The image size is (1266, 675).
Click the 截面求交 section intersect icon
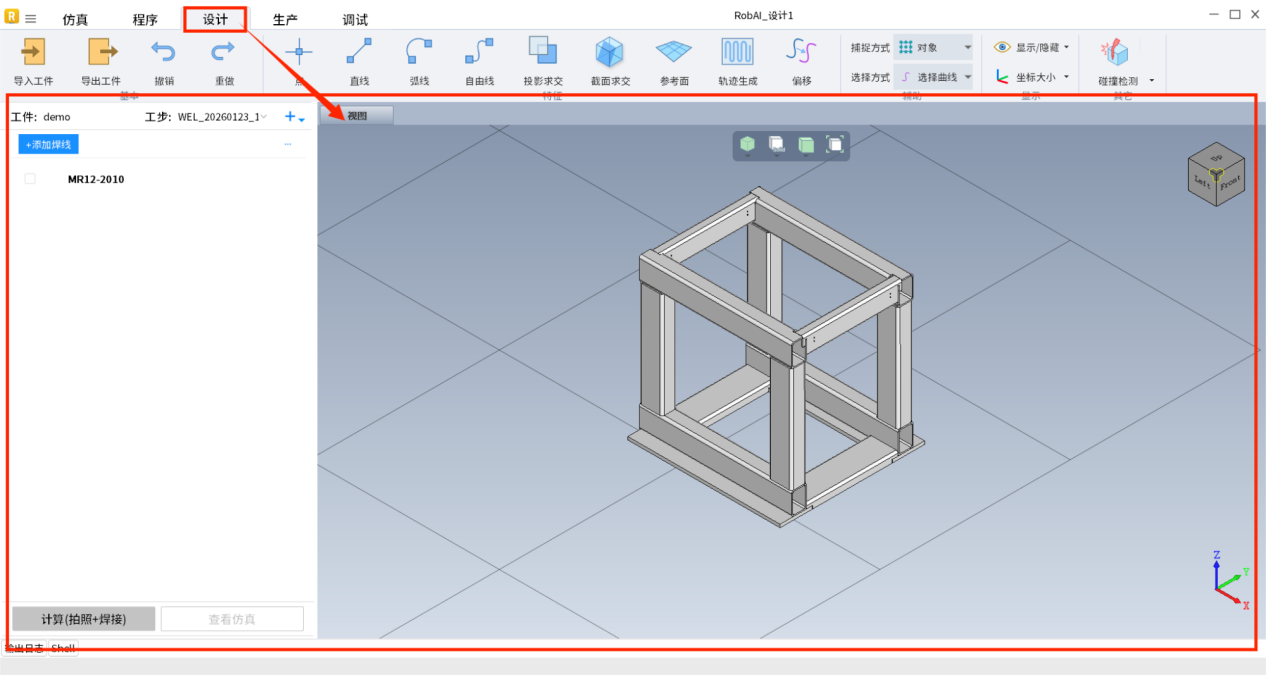[x=609, y=52]
